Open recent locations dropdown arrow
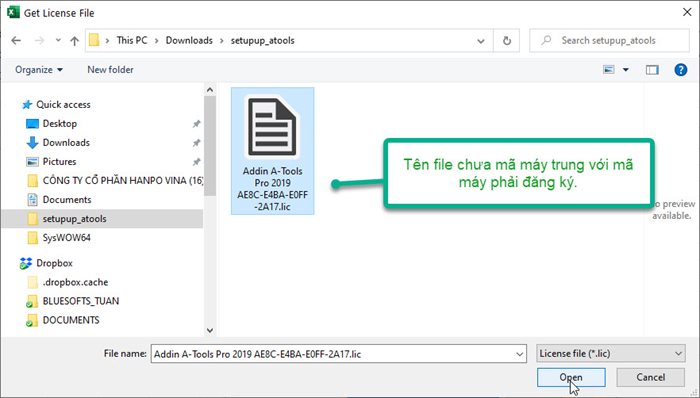 [58, 41]
